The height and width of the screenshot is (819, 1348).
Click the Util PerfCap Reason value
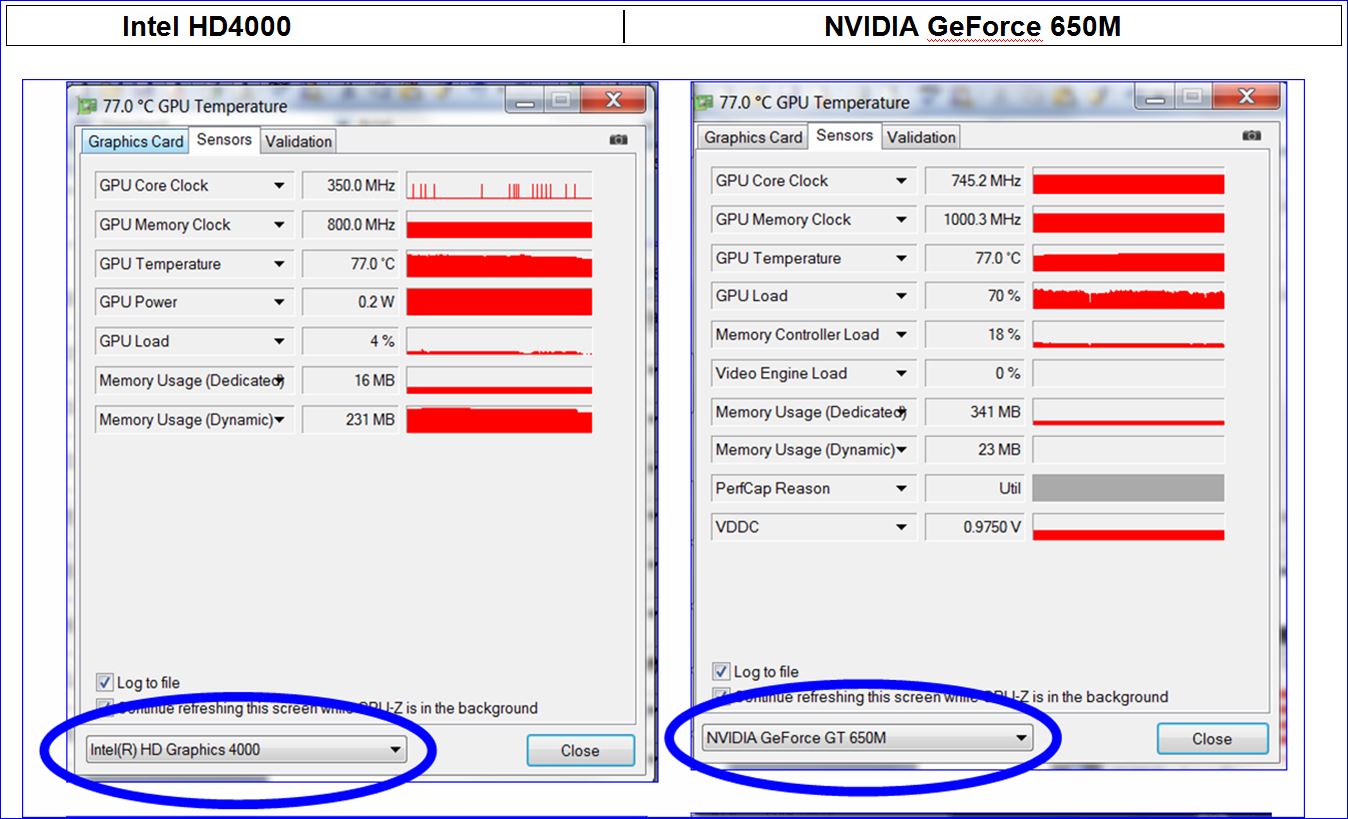[x=974, y=489]
